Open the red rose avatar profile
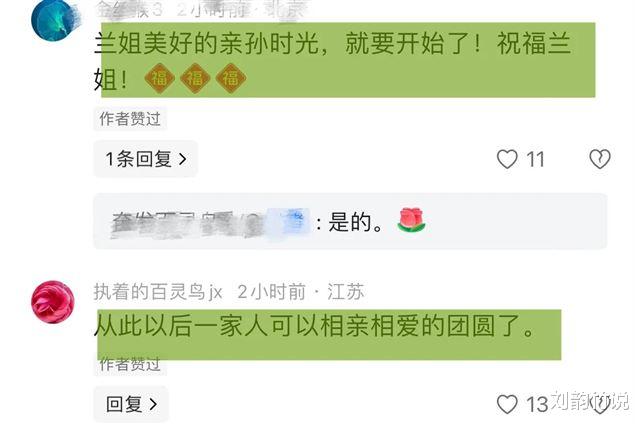This screenshot has height=424, width=640. click(53, 302)
